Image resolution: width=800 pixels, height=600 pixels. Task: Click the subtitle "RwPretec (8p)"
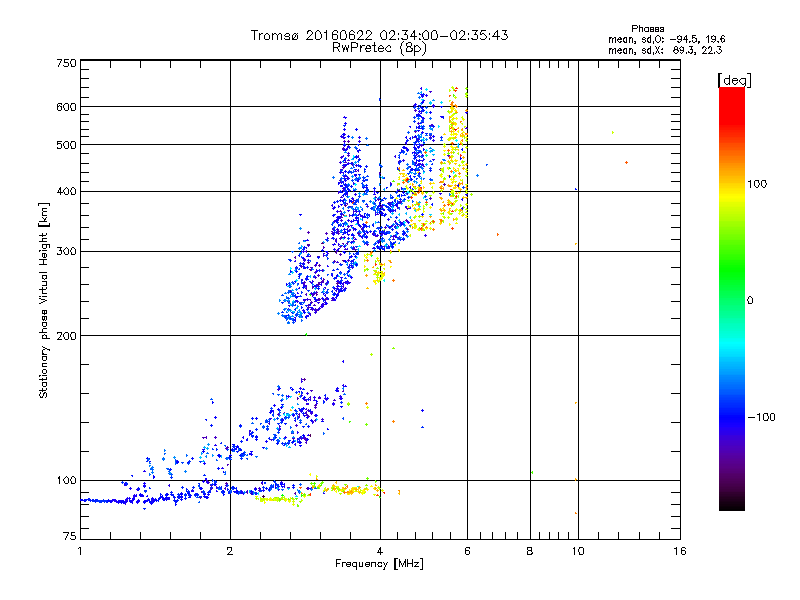379,48
